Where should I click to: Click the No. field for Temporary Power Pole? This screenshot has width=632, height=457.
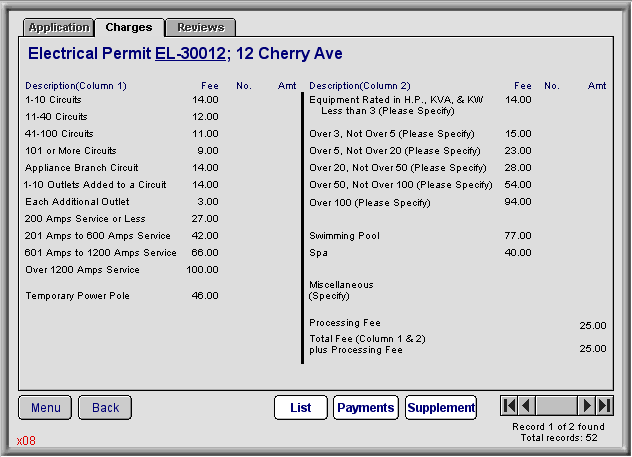click(244, 295)
